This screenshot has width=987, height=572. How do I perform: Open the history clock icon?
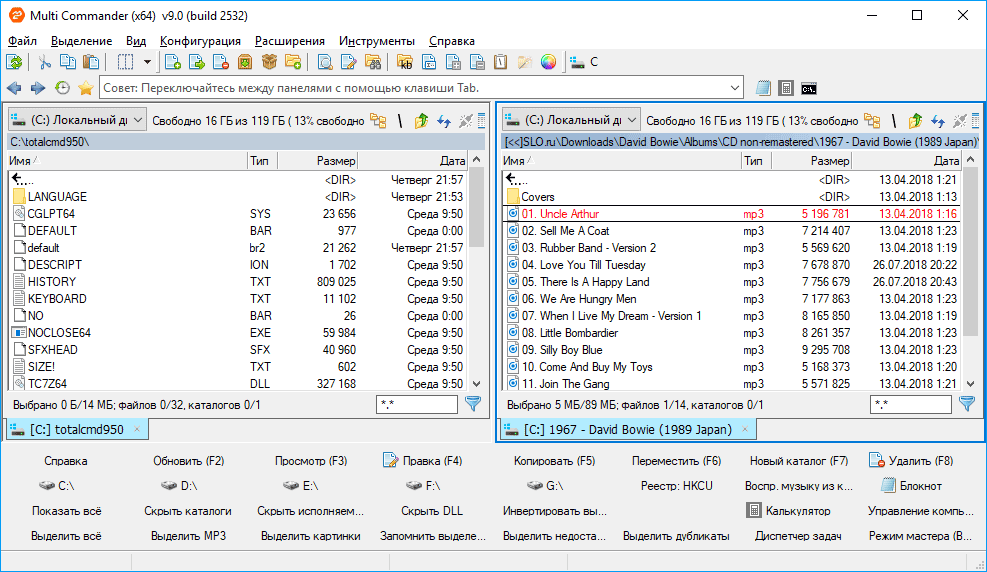click(62, 88)
